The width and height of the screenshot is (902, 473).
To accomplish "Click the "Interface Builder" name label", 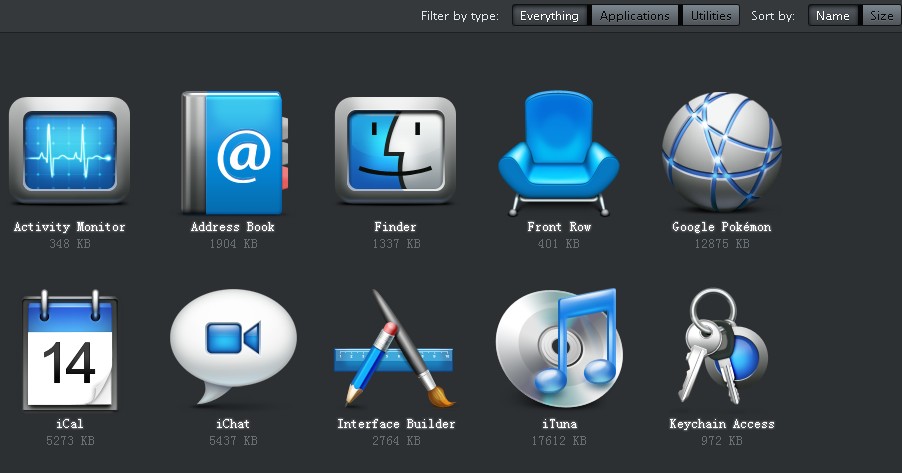I will click(x=396, y=424).
